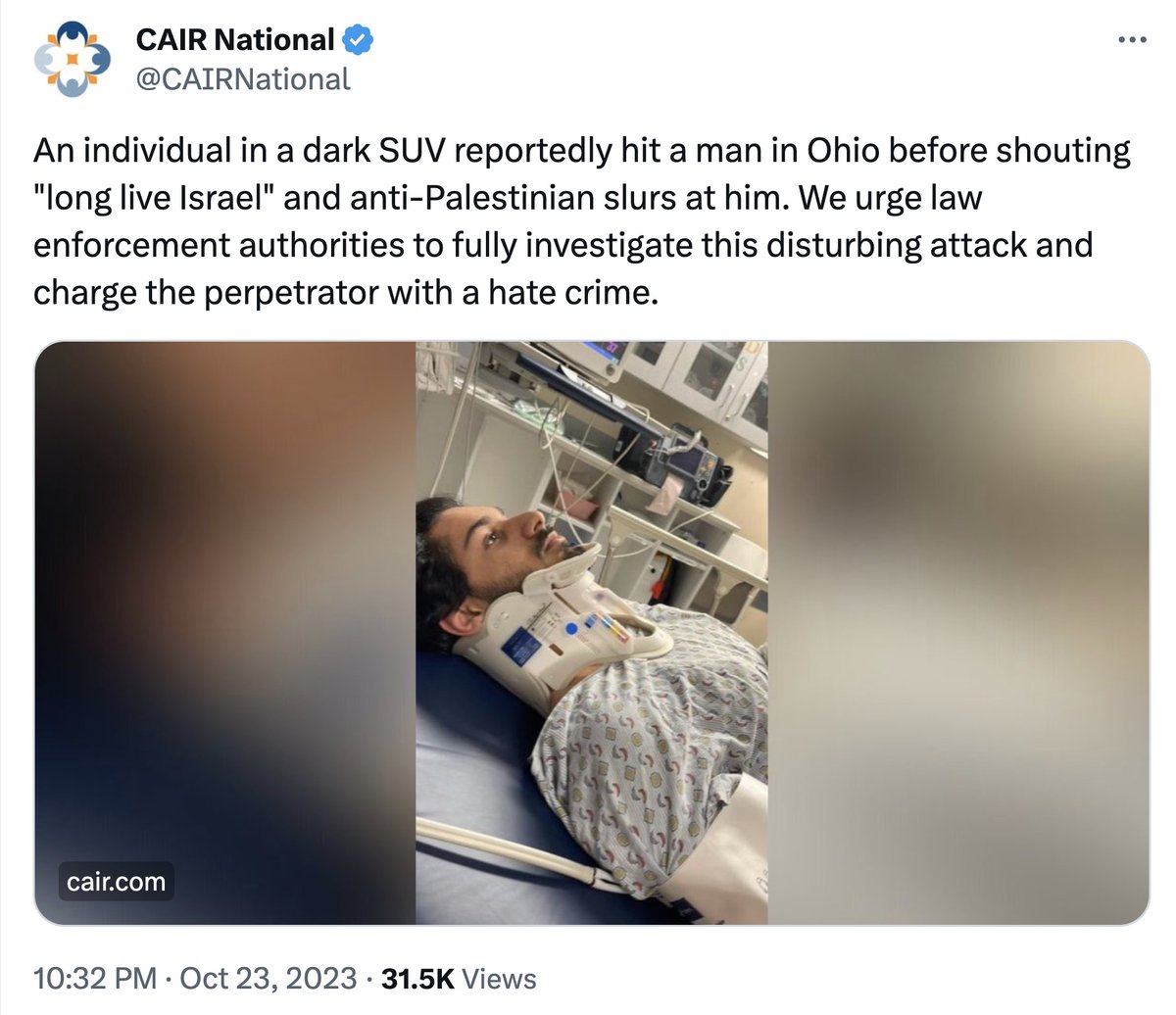This screenshot has height=1015, width=1176.
Task: Visit the @CAIRNational handle link
Action: pos(242,78)
